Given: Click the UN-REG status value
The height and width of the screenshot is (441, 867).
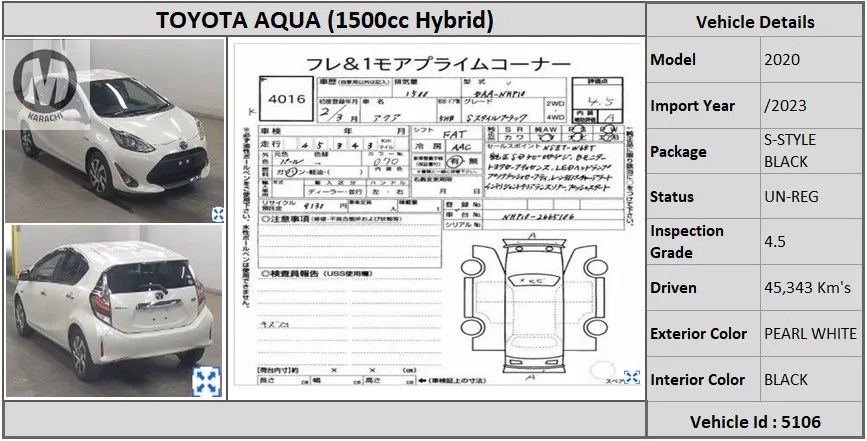Looking at the screenshot, I should (x=791, y=197).
